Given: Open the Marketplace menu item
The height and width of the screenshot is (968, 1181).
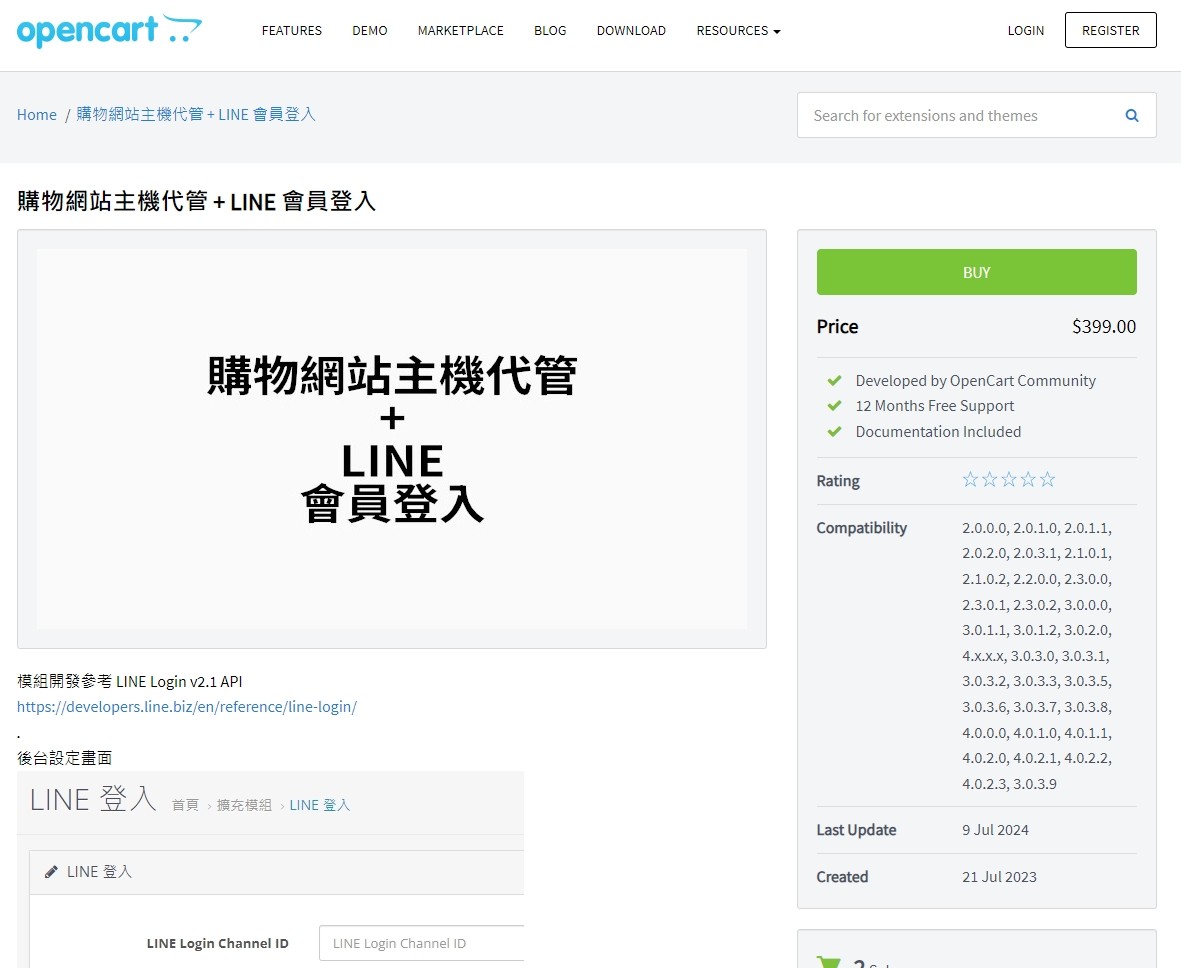Looking at the screenshot, I should click(x=461, y=31).
